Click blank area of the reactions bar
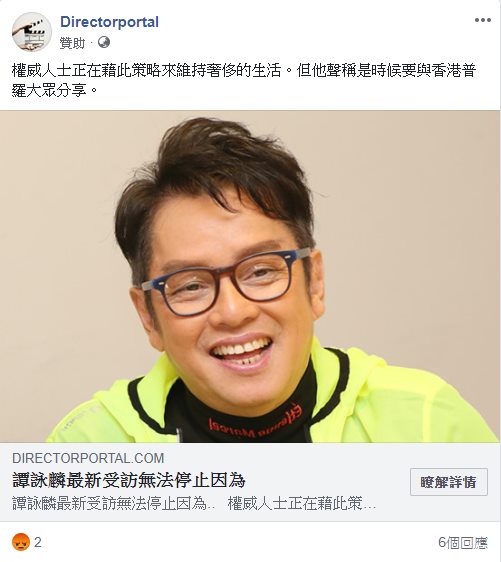This screenshot has width=501, height=562. tap(237, 542)
